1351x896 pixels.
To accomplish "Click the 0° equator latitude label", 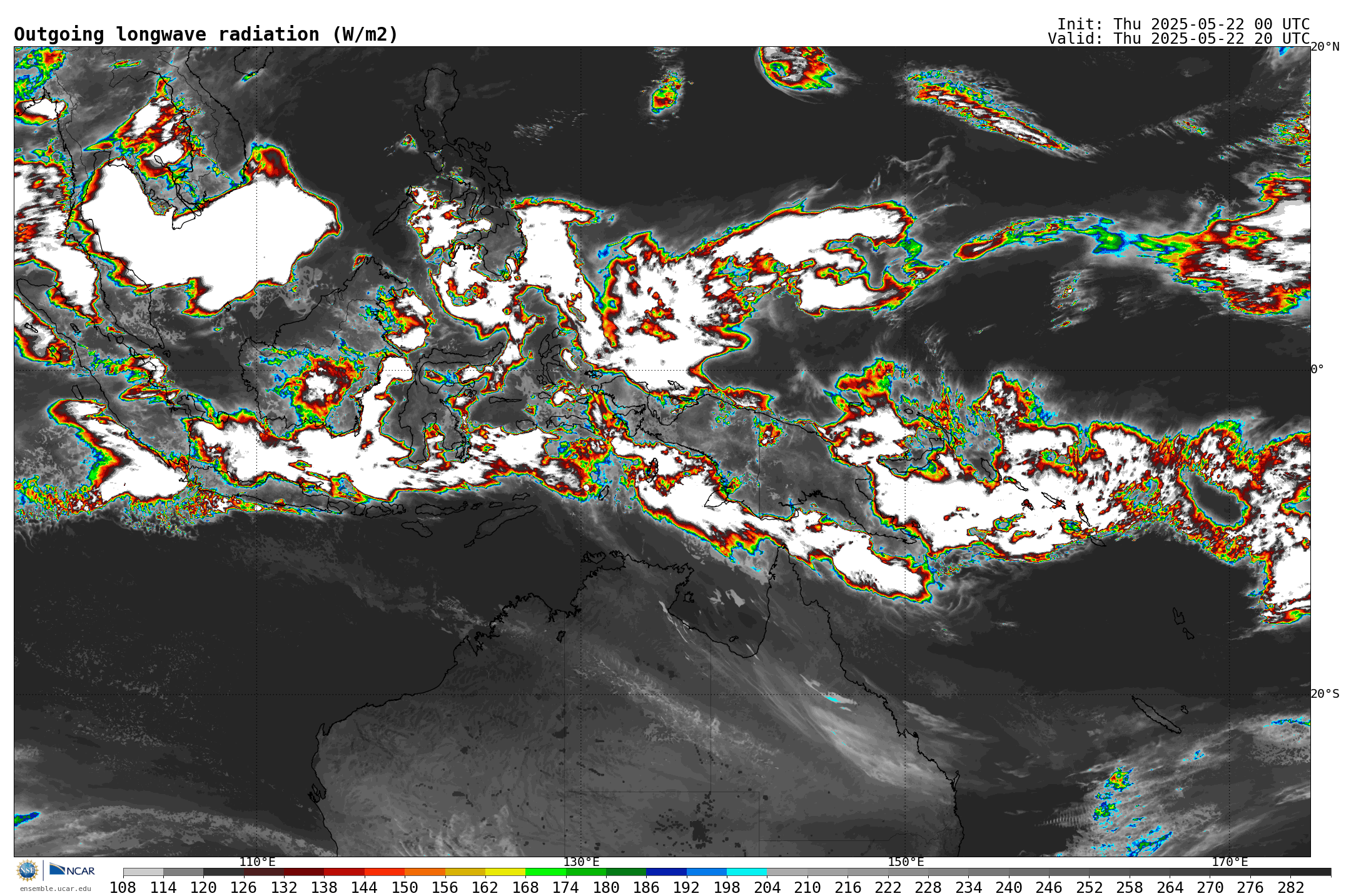I will (x=1317, y=370).
